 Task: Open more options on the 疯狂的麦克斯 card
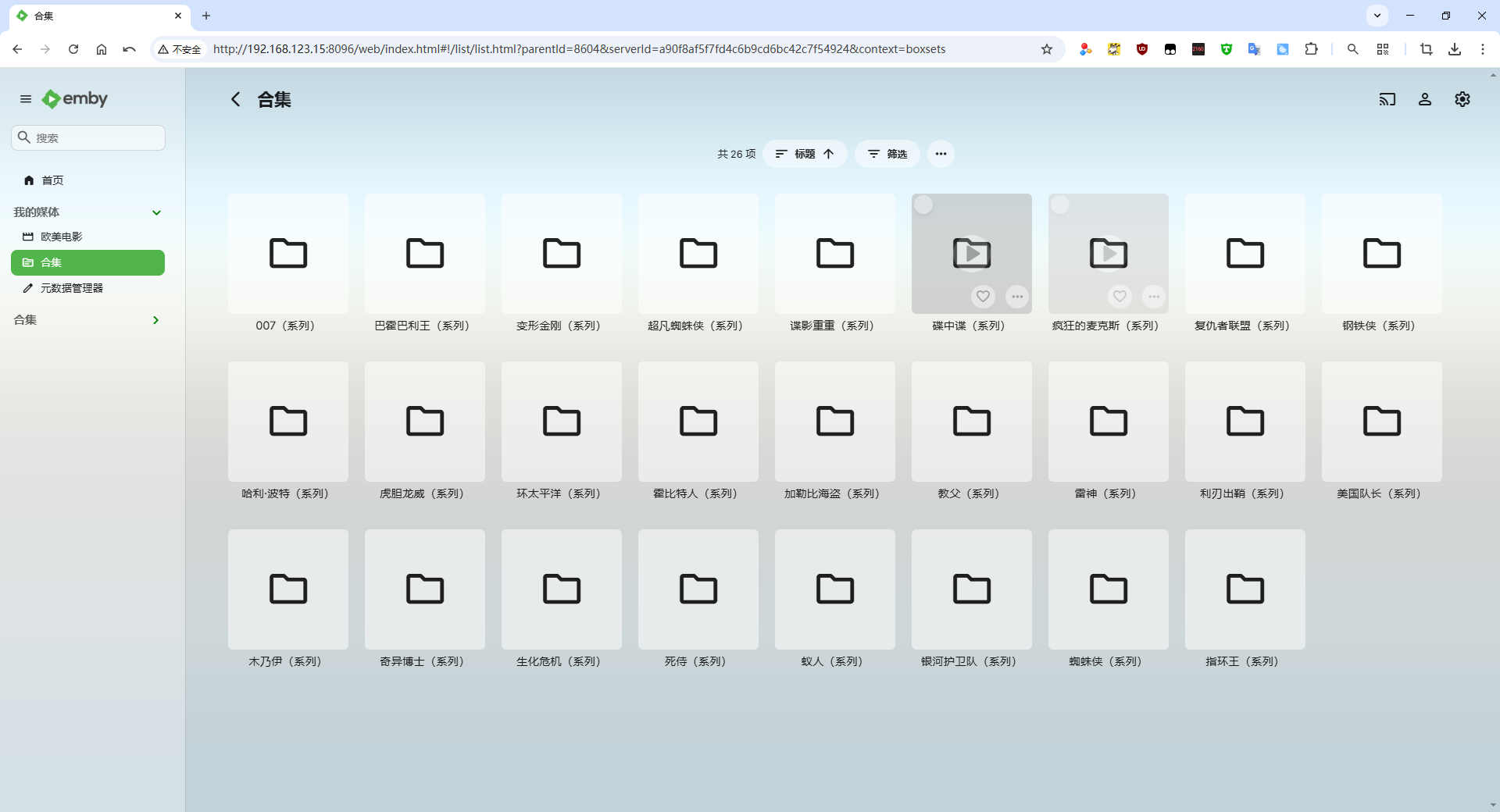(1154, 297)
